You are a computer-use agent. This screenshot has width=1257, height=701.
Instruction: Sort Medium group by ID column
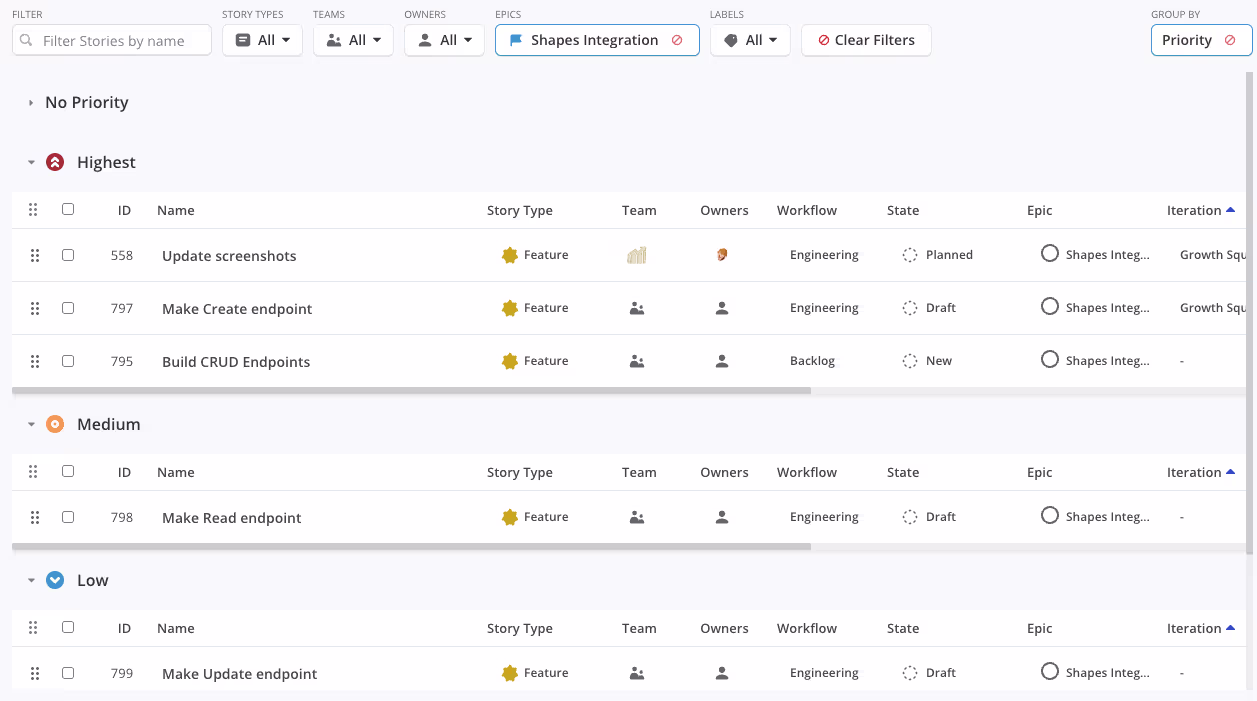[124, 472]
